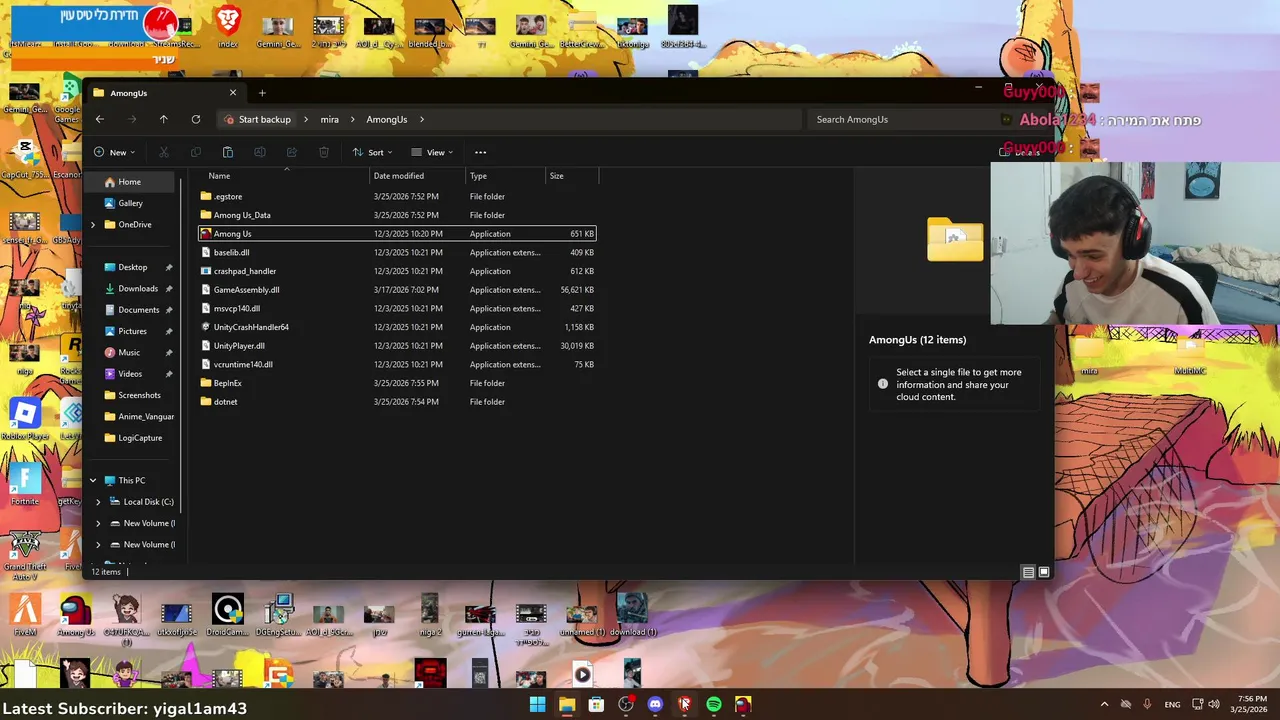Go back in File Explorer

coord(99,119)
